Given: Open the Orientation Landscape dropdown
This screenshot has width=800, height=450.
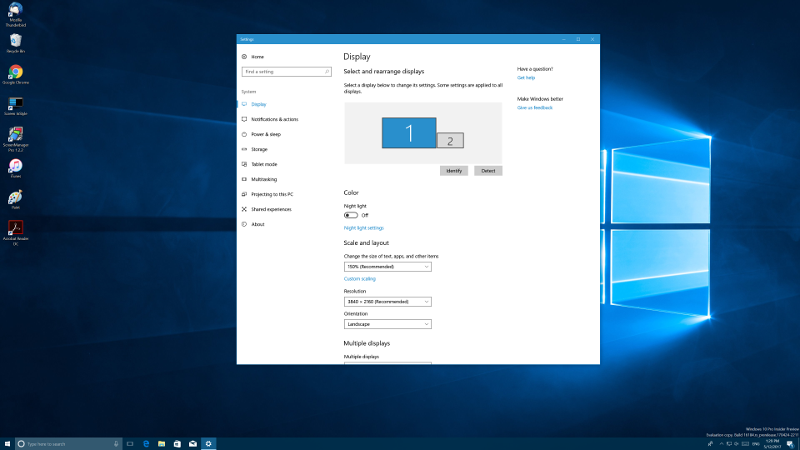Looking at the screenshot, I should (x=387, y=324).
